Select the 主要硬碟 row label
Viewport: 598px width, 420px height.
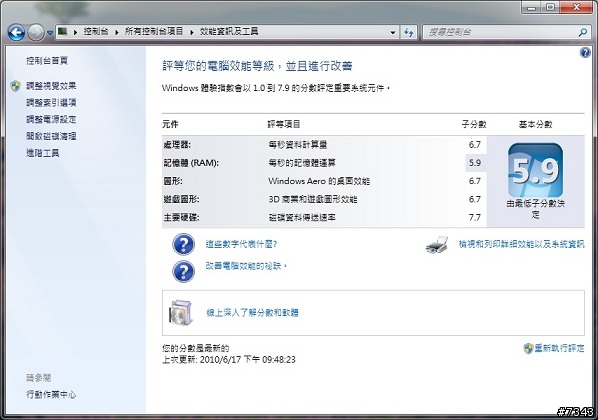click(x=181, y=217)
